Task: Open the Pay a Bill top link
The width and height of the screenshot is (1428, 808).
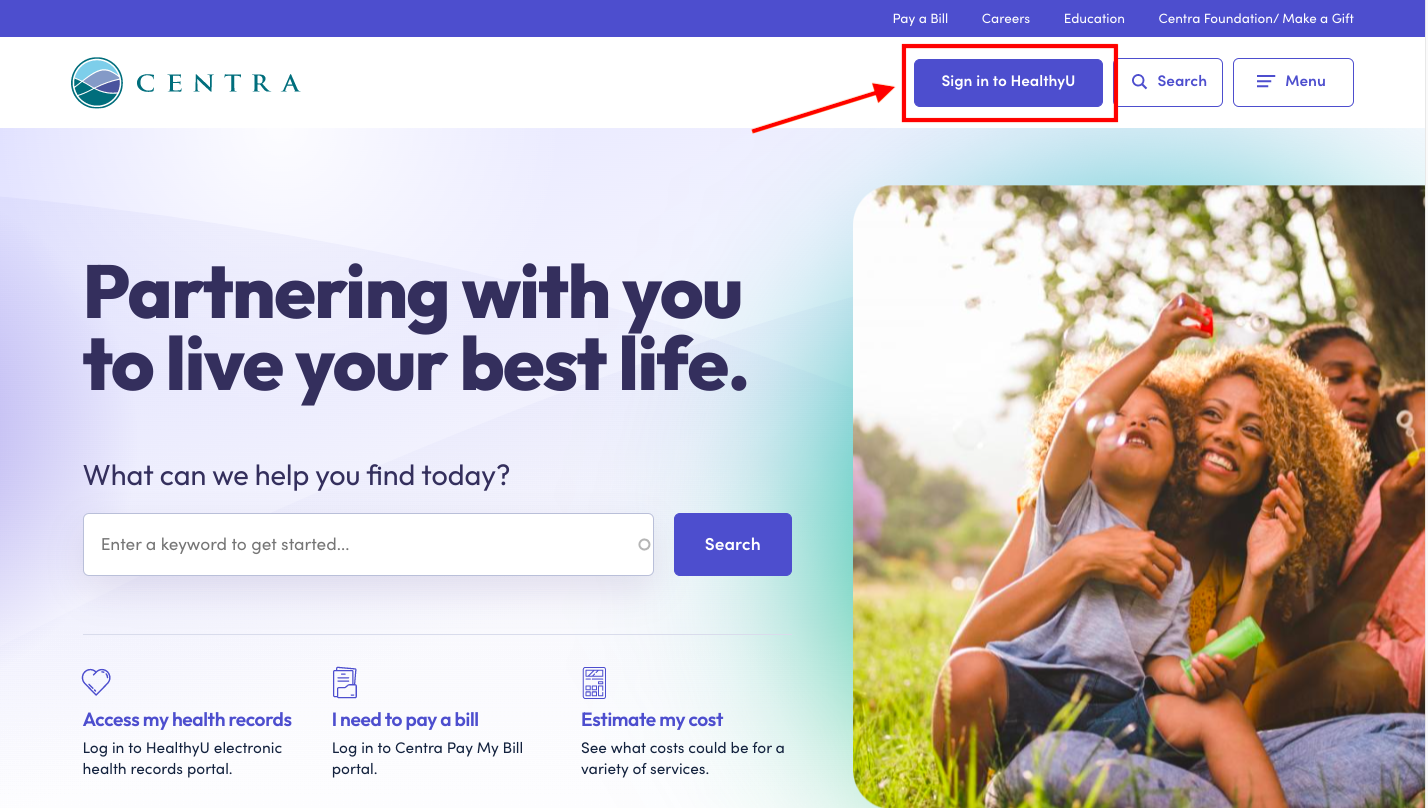Action: click(x=920, y=19)
